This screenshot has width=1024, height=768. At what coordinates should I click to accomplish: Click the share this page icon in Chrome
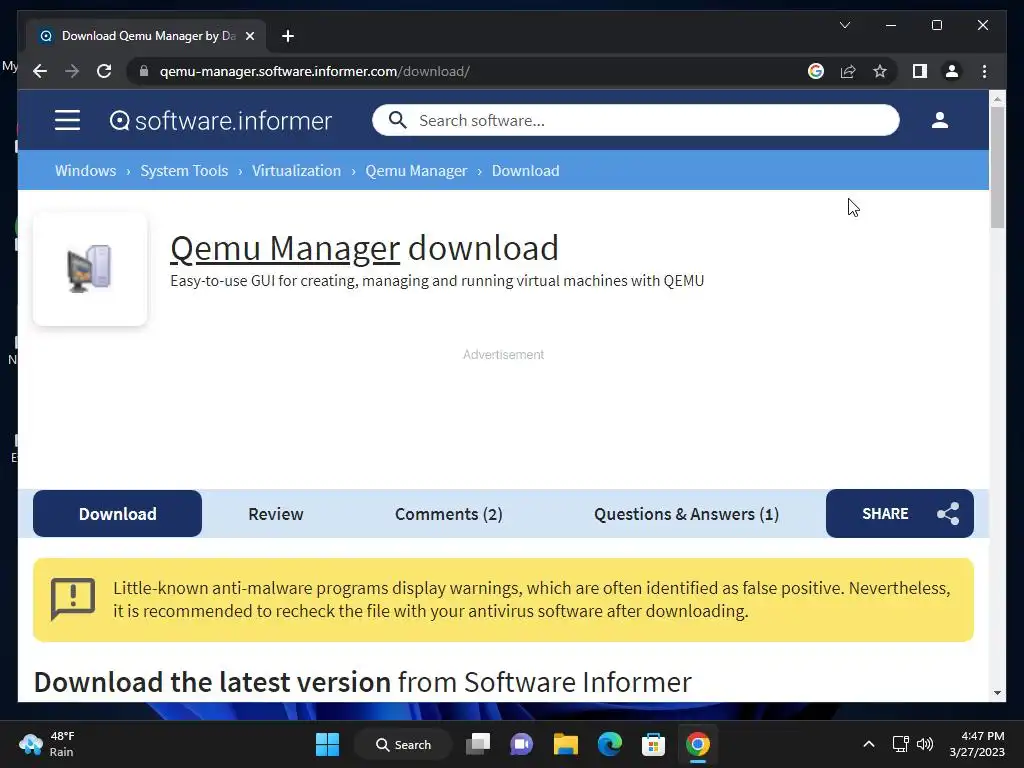pyautogui.click(x=848, y=71)
